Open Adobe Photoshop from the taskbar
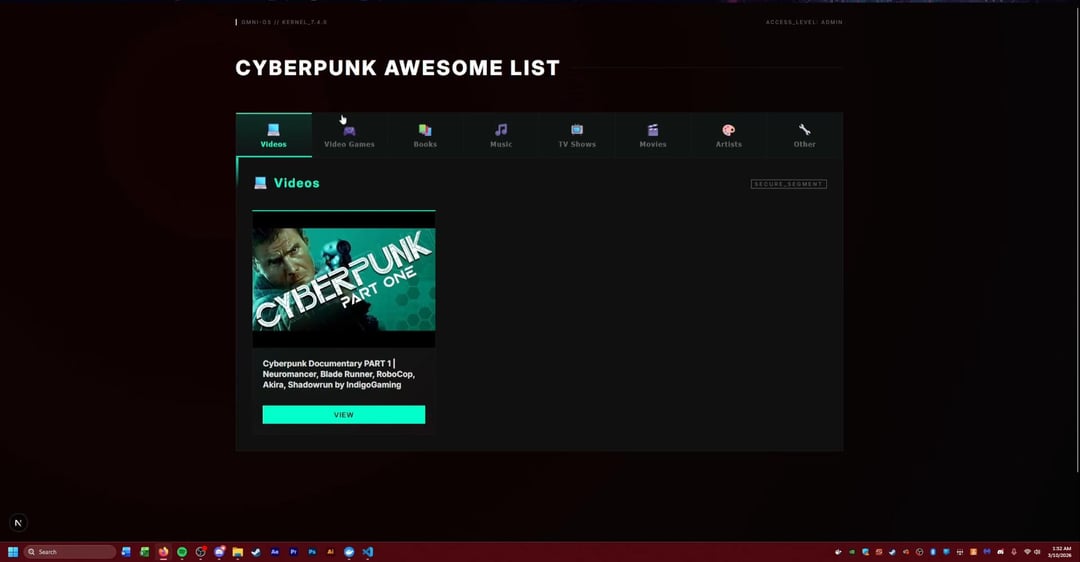This screenshot has height=562, width=1080. coord(312,552)
